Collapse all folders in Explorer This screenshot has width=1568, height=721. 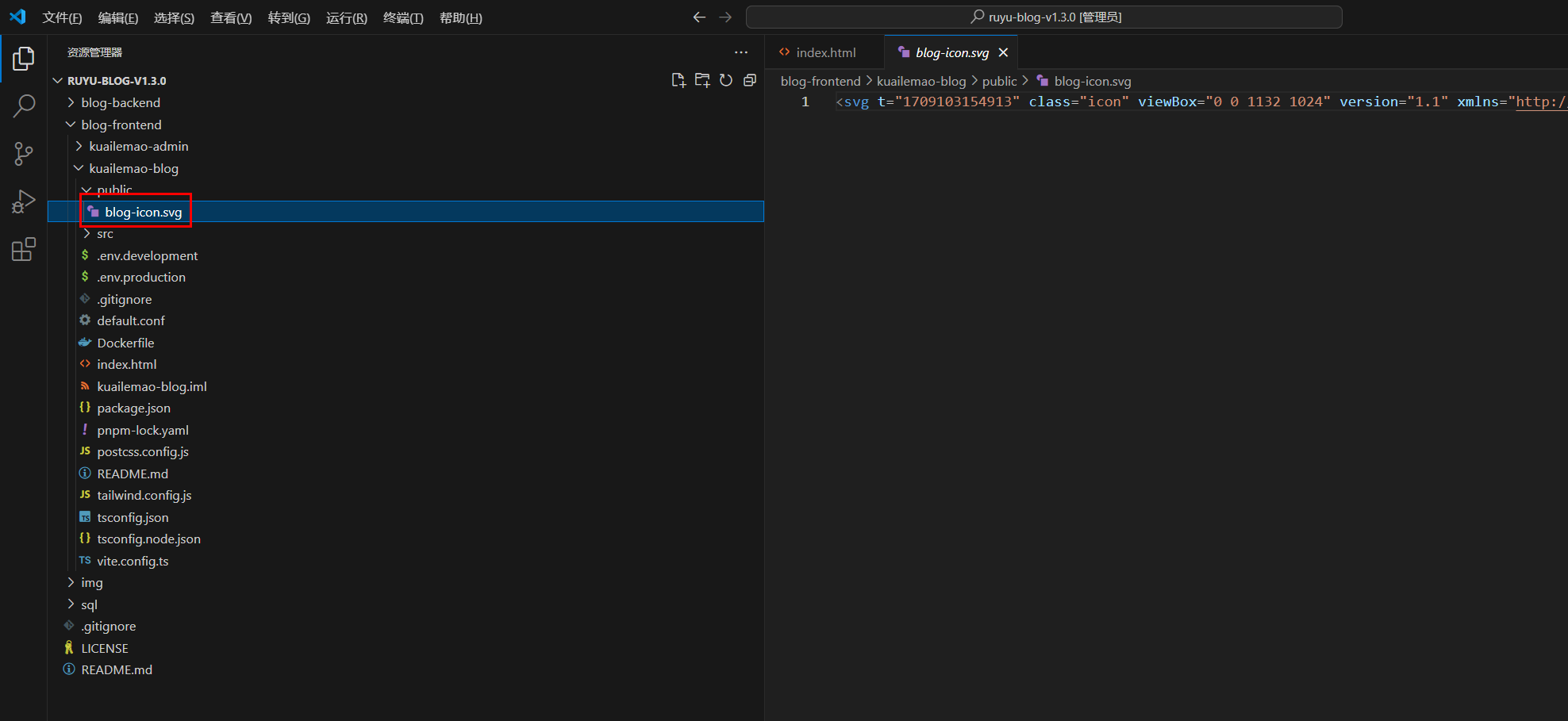(750, 80)
